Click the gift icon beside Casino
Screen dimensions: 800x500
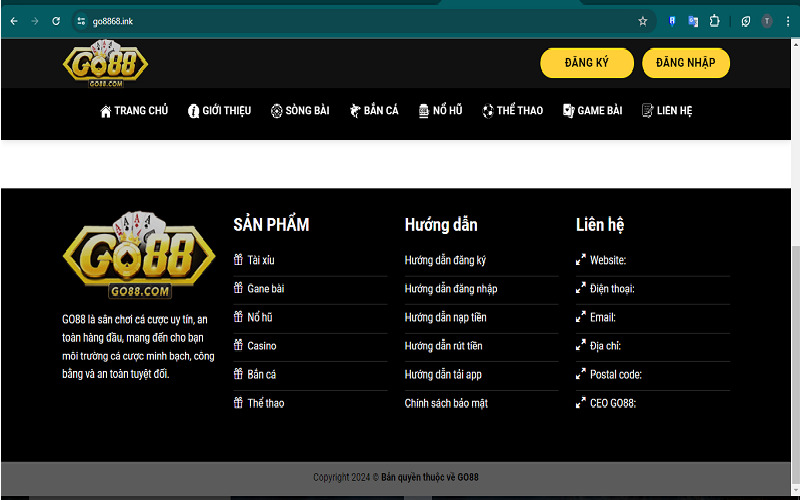(238, 345)
